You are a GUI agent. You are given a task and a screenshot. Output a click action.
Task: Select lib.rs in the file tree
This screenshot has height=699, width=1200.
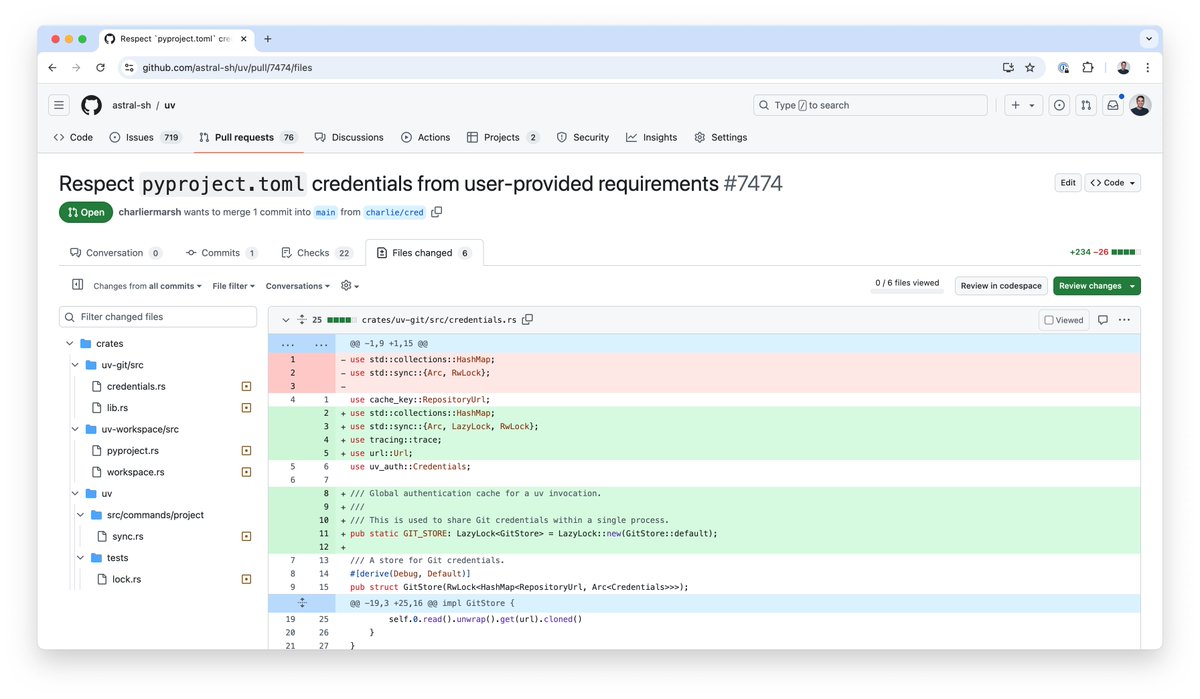118,408
